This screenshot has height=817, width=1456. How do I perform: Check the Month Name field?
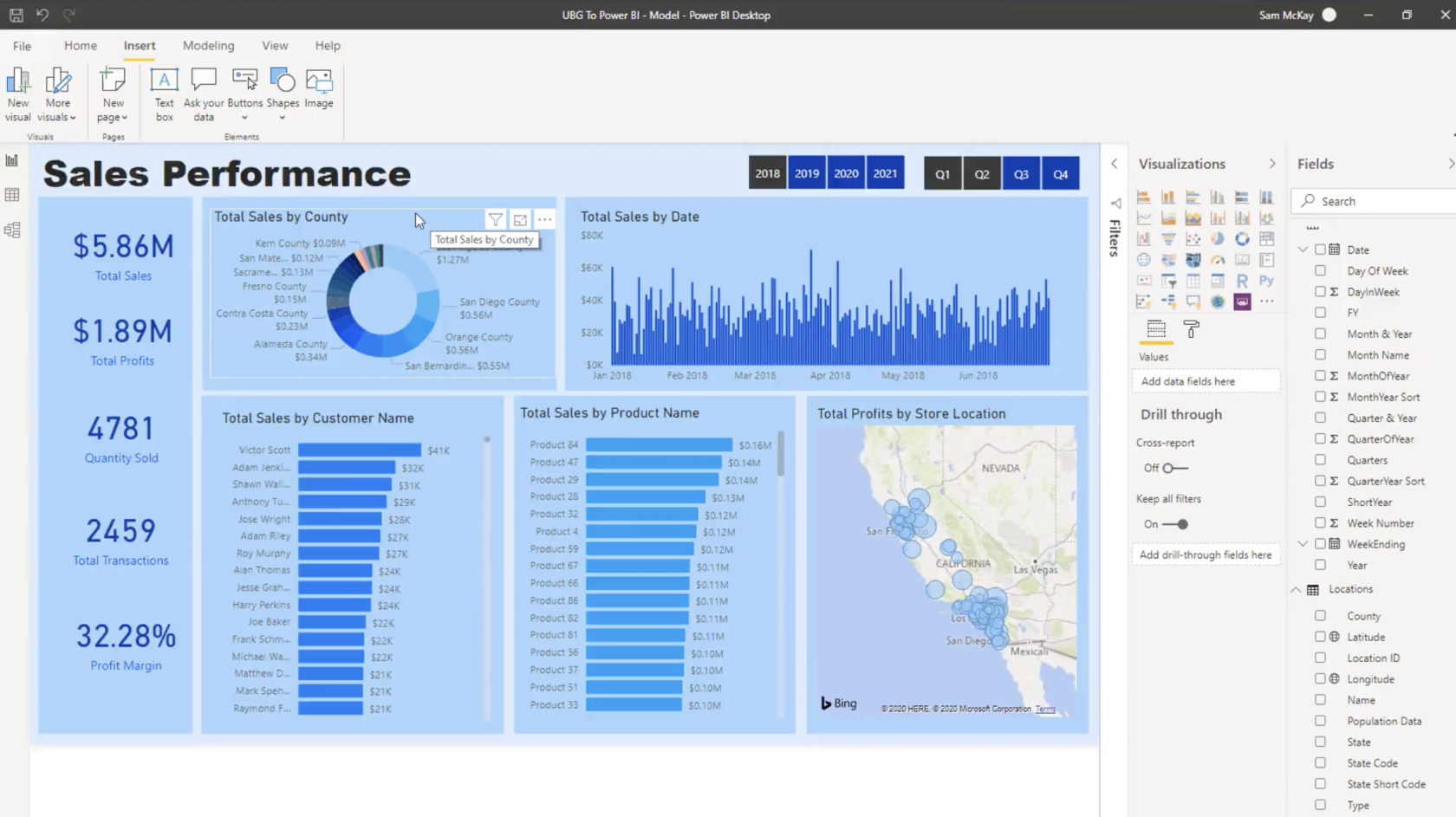(x=1320, y=354)
